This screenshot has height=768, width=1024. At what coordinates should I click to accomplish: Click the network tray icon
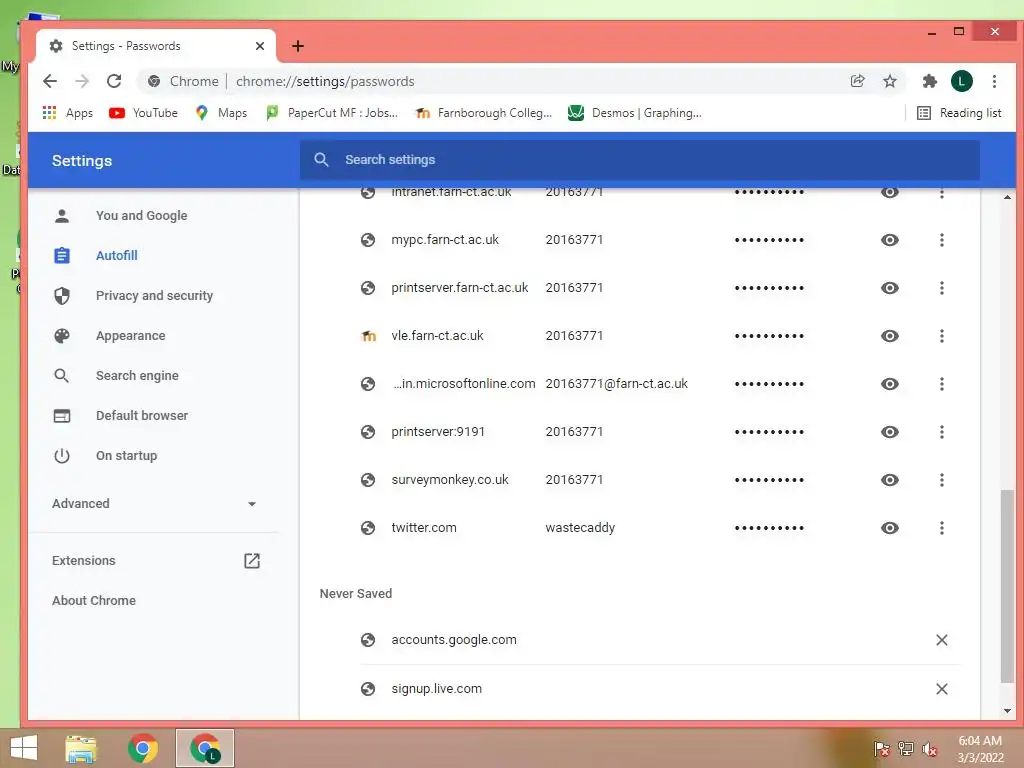905,748
